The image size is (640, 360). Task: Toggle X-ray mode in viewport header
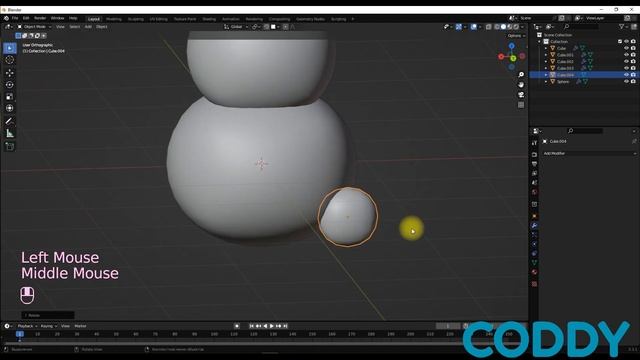click(489, 27)
